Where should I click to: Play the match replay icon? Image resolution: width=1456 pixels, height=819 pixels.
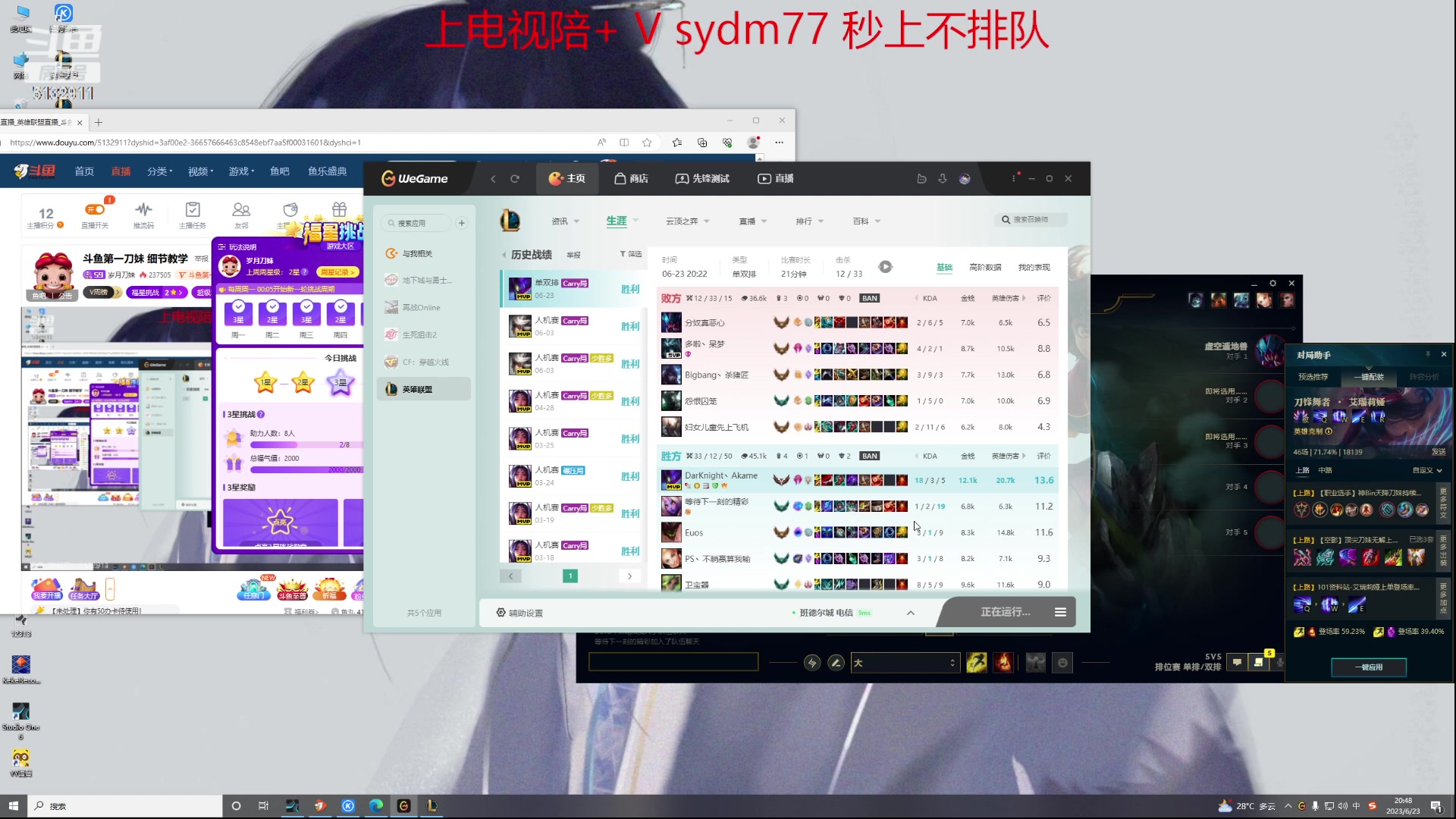click(x=885, y=267)
